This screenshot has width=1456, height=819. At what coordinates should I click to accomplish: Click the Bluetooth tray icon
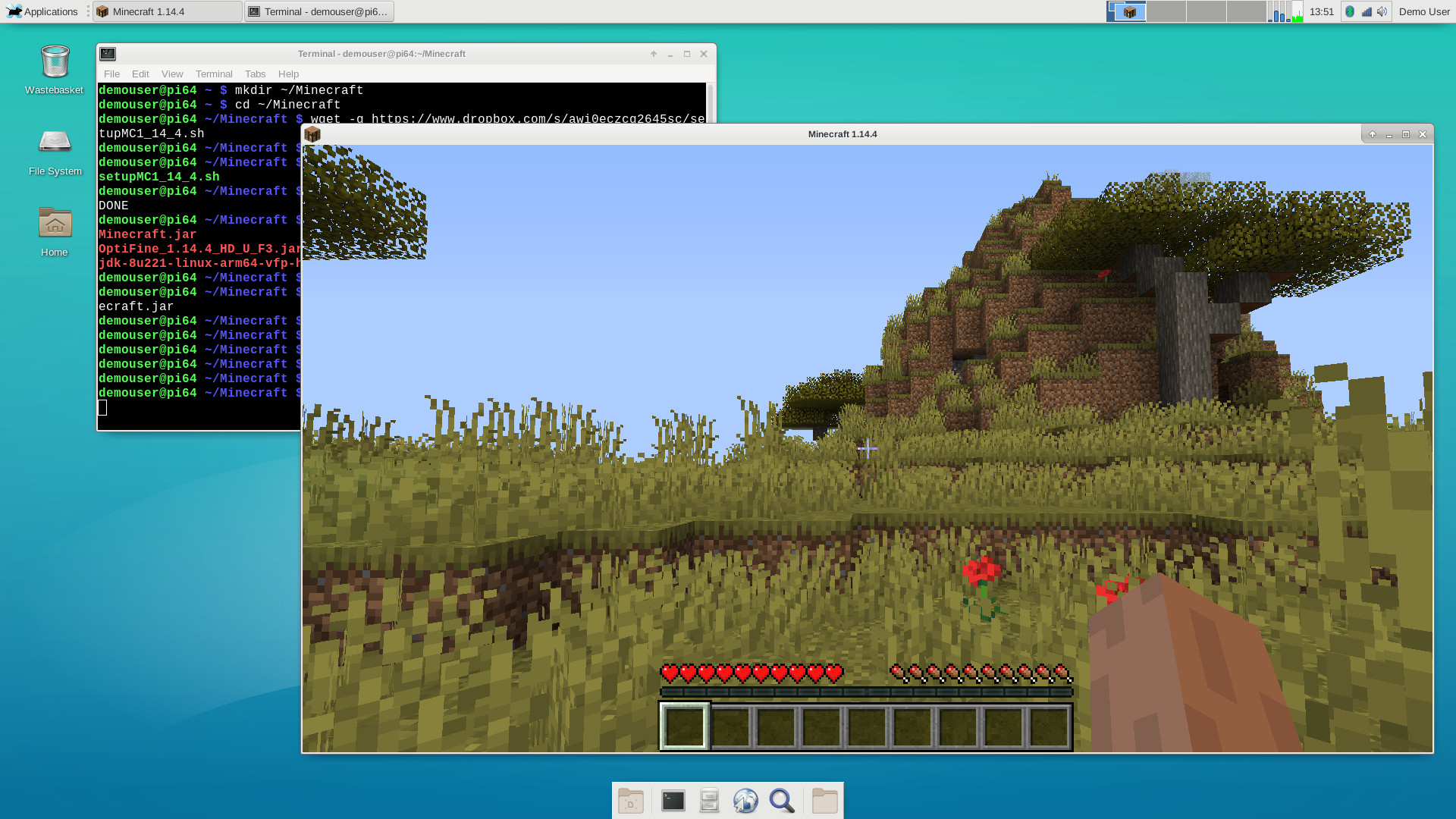pos(1350,11)
